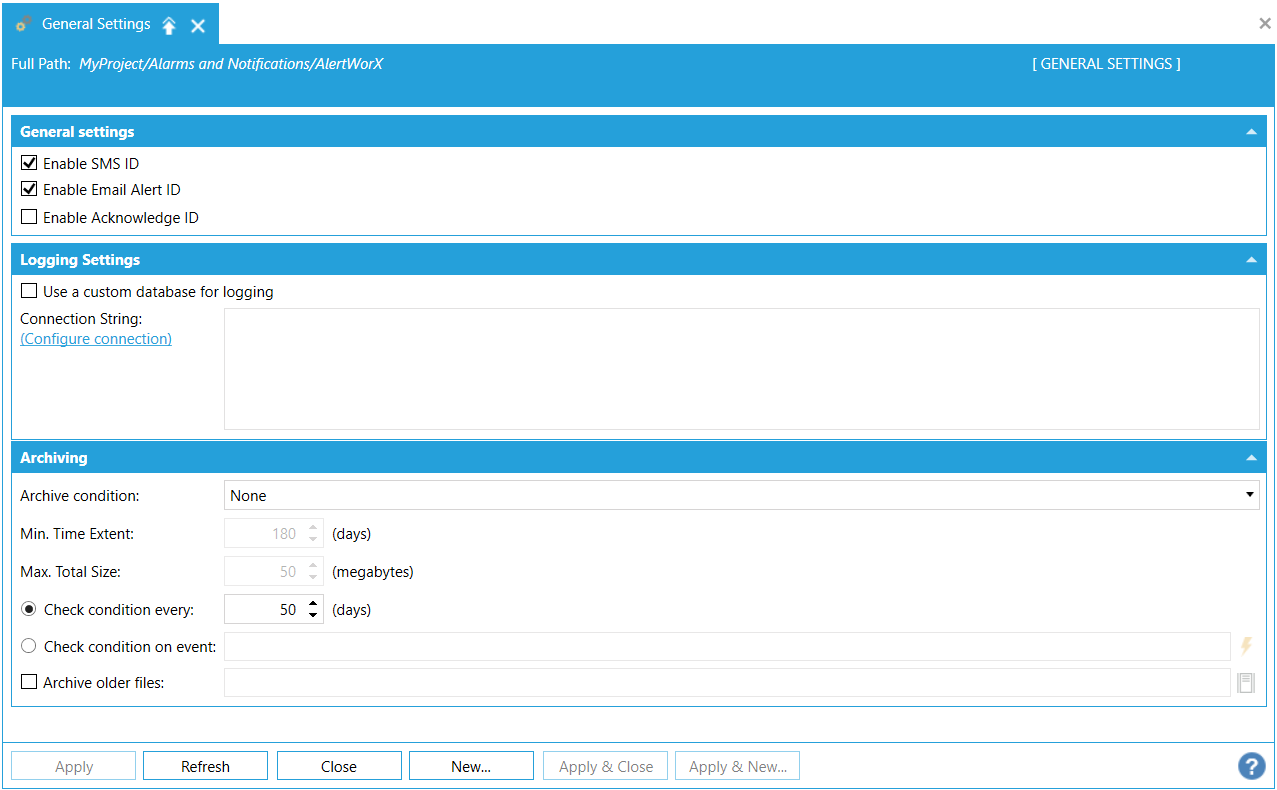Click the Configure connection link
This screenshot has width=1277, height=790.
coord(96,339)
